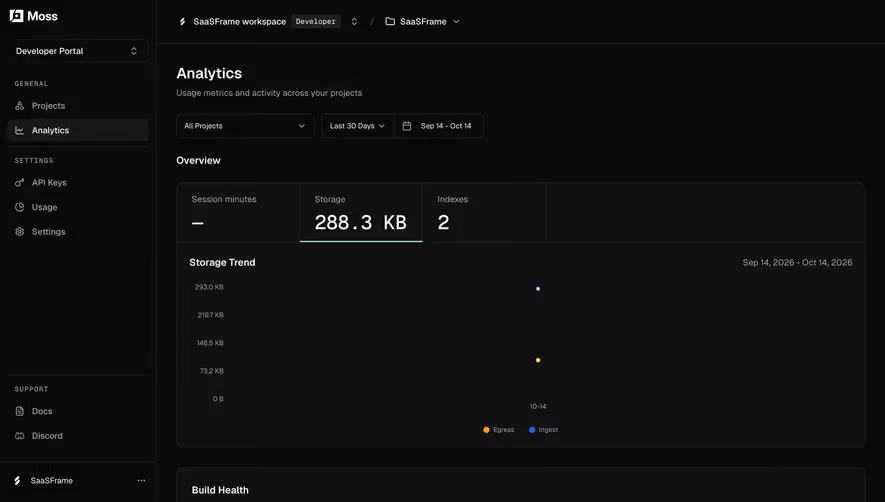Open the Docs link
The image size is (885, 502).
coord(78,411)
